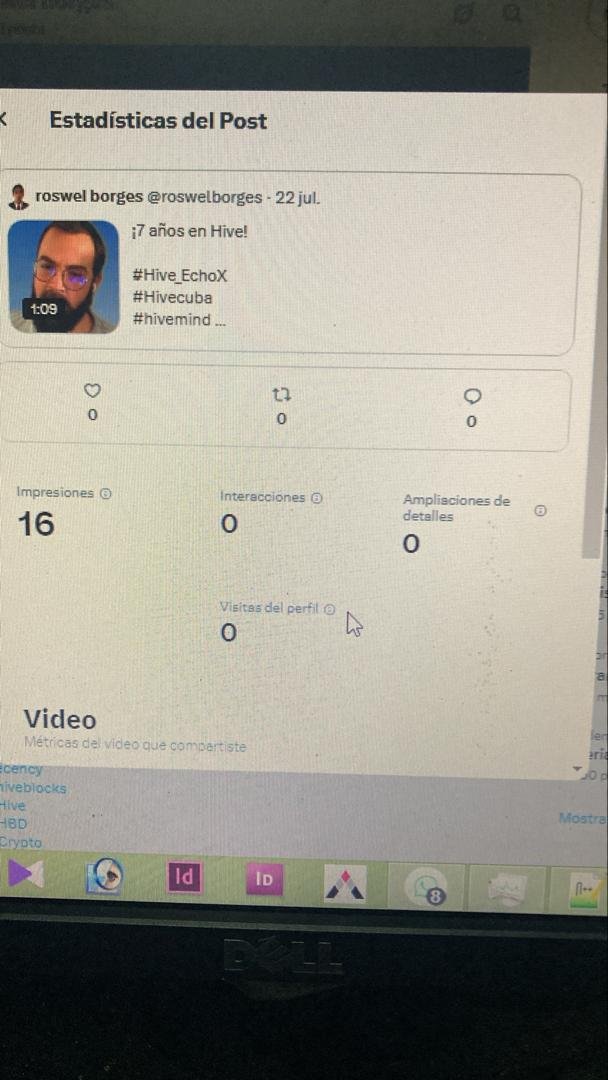The width and height of the screenshot is (608, 1080).
Task: Open the pink InDesign taskbar icon
Action: pos(185,877)
